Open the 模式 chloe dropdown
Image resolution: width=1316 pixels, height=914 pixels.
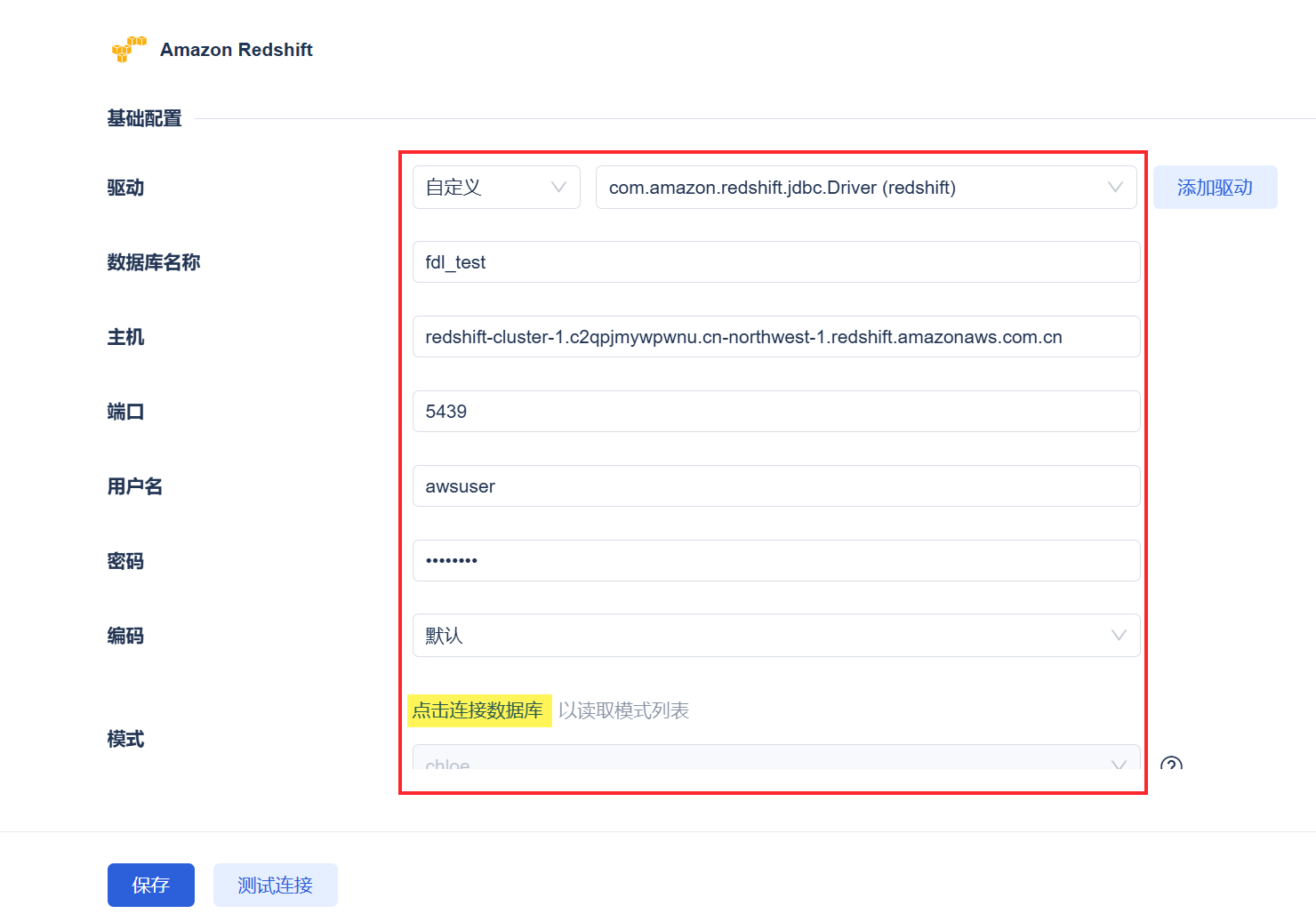[776, 758]
